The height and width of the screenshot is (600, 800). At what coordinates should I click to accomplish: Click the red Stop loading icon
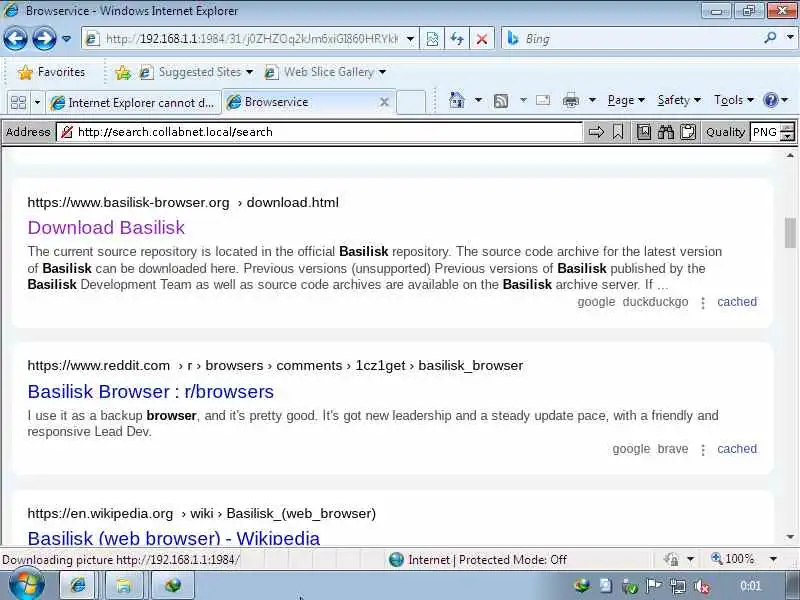click(x=482, y=39)
